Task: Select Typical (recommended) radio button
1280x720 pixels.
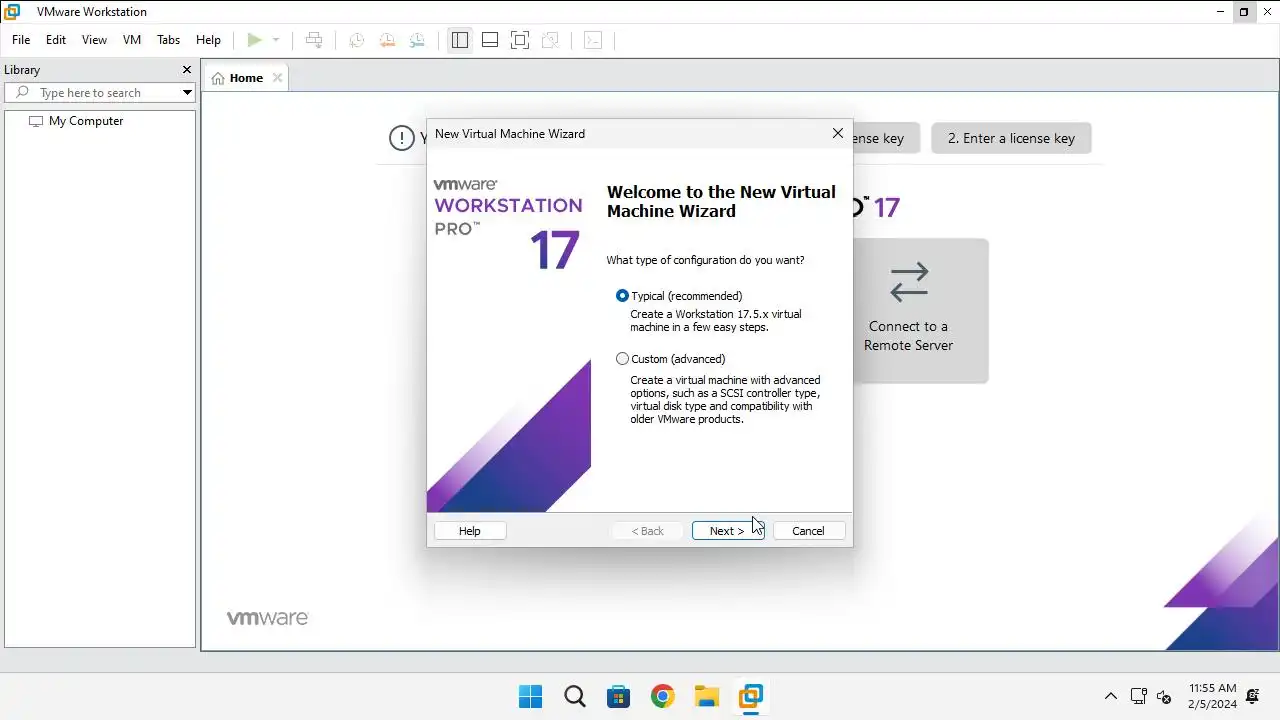Action: click(x=623, y=296)
